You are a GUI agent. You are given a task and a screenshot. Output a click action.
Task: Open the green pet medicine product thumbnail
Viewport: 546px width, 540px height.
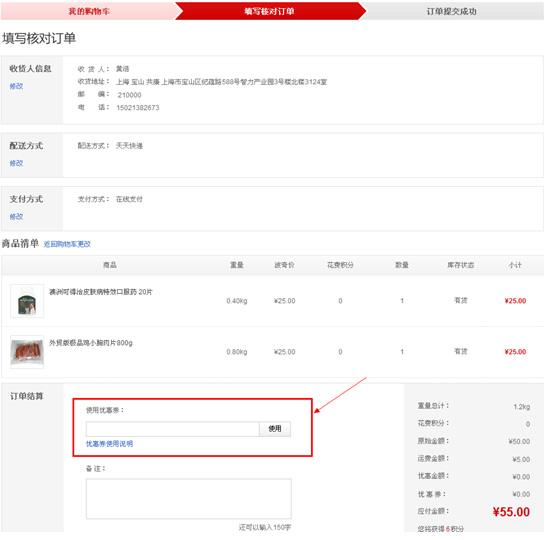click(x=27, y=301)
